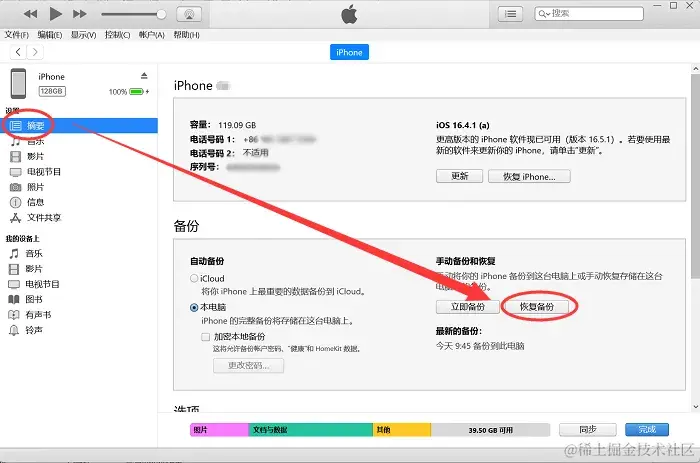Click the rewind playback button
This screenshot has width=700, height=463.
[x=30, y=14]
